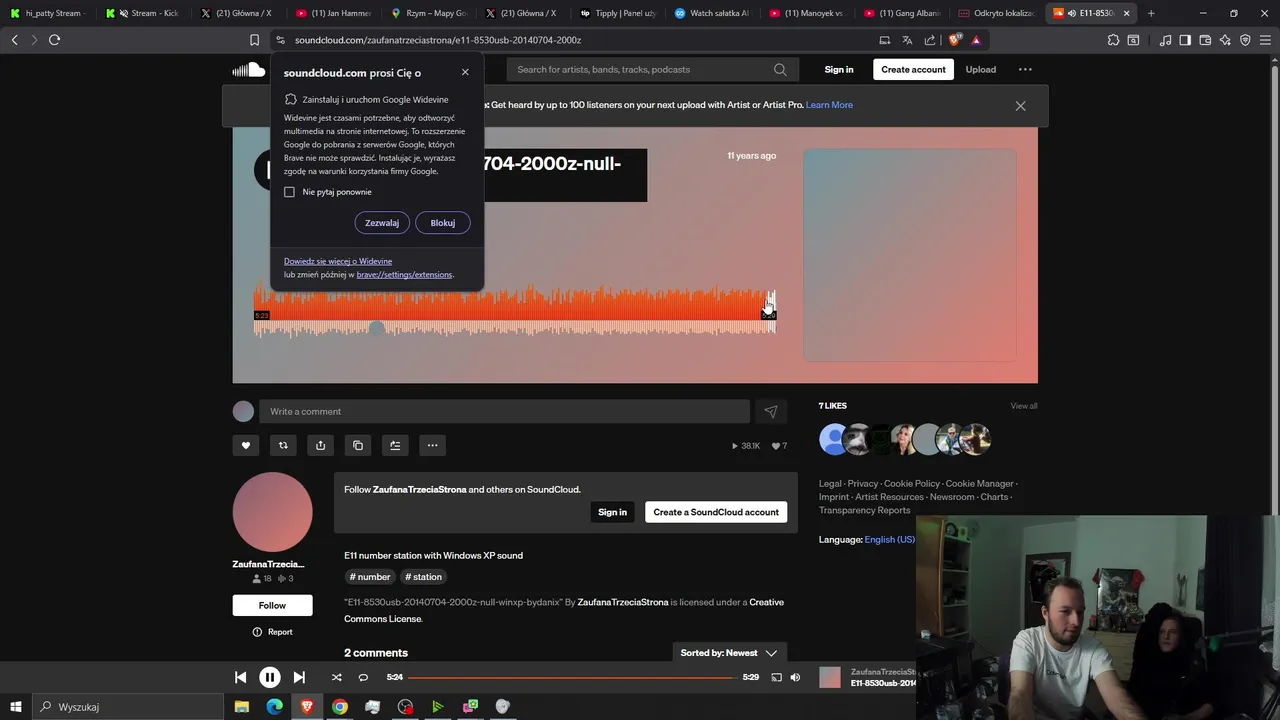The width and height of the screenshot is (1280, 720).
Task: Click the track artwork in player bar
Action: pos(830,677)
